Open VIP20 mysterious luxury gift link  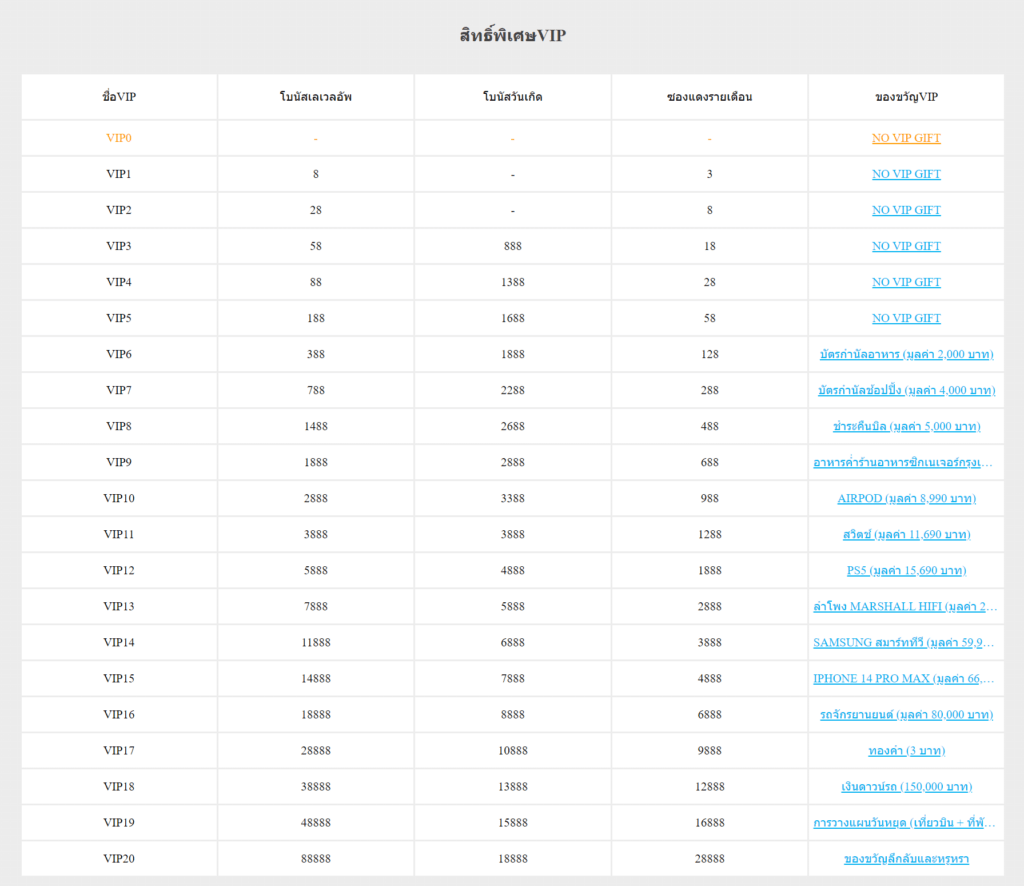coord(906,859)
